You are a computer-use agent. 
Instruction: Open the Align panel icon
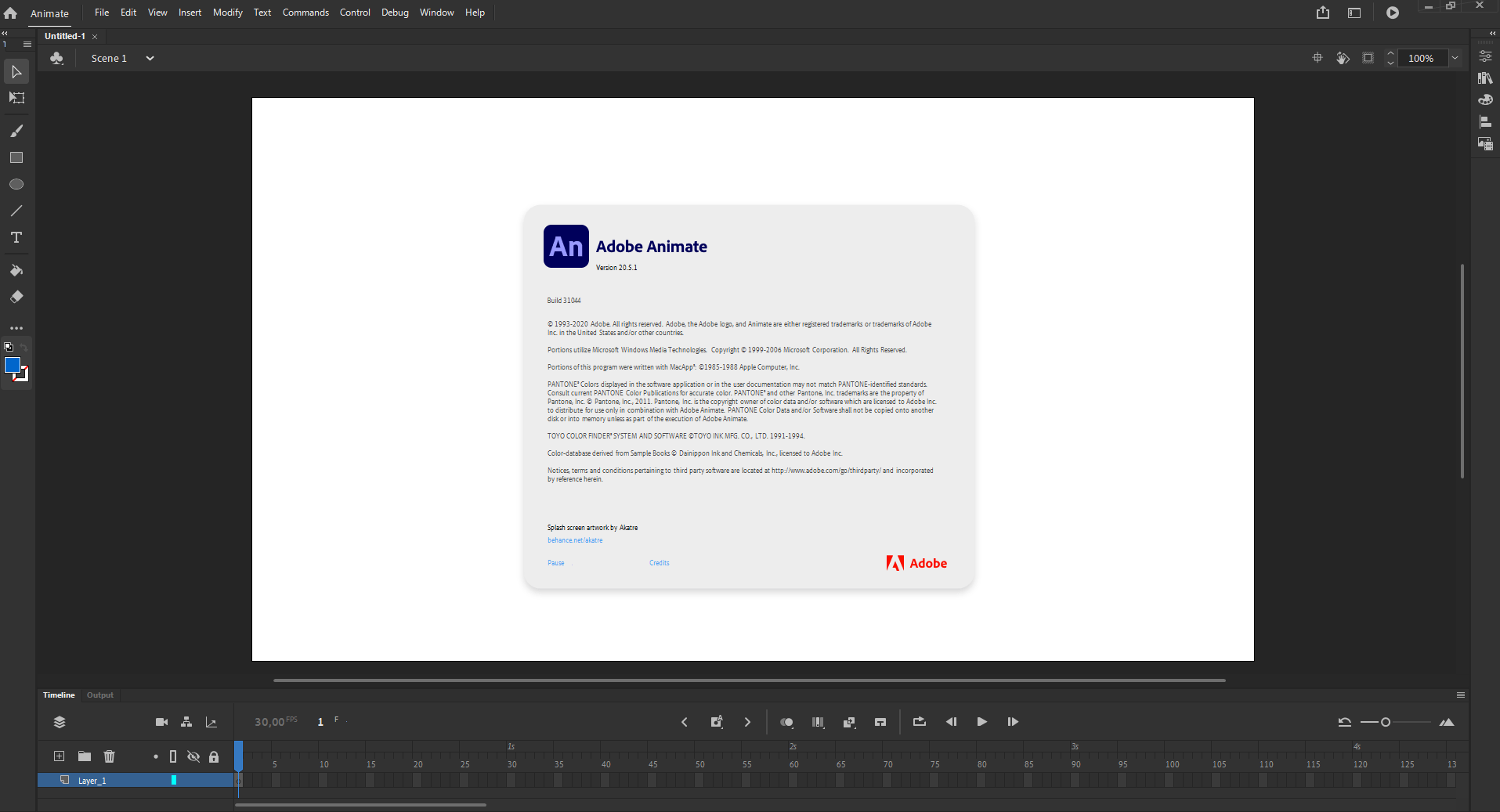point(1485,122)
